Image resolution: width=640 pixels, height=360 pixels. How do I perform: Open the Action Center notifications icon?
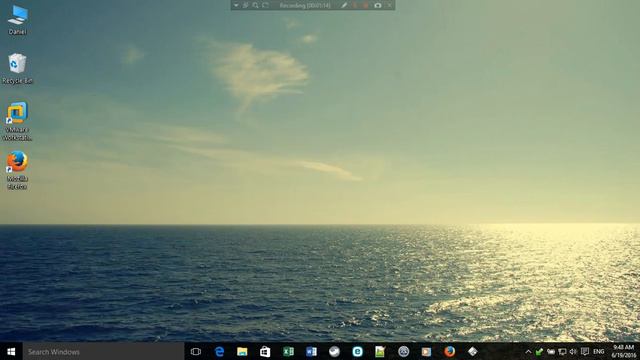(x=585, y=351)
